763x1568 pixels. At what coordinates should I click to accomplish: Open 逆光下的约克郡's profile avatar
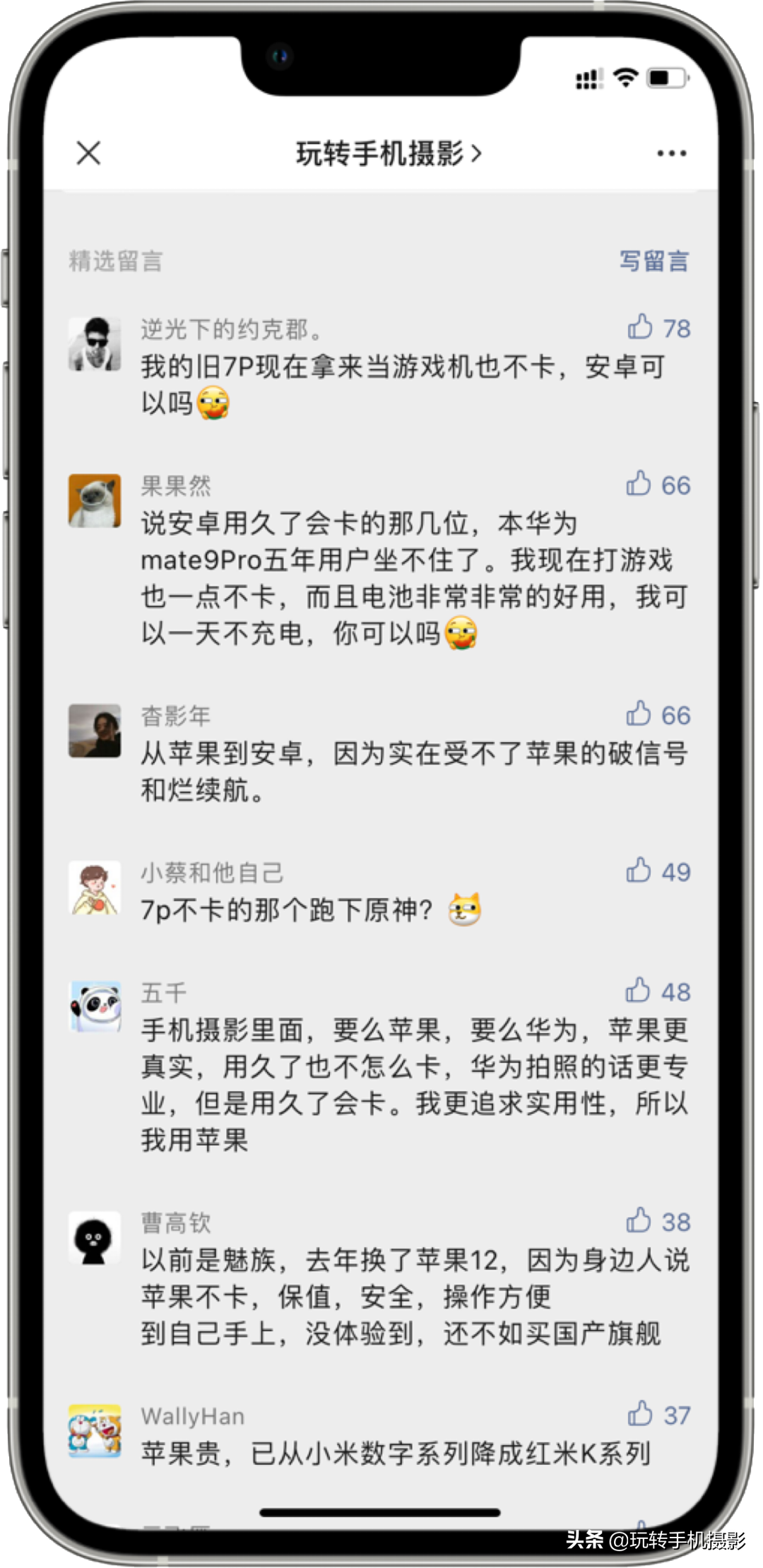tap(95, 344)
